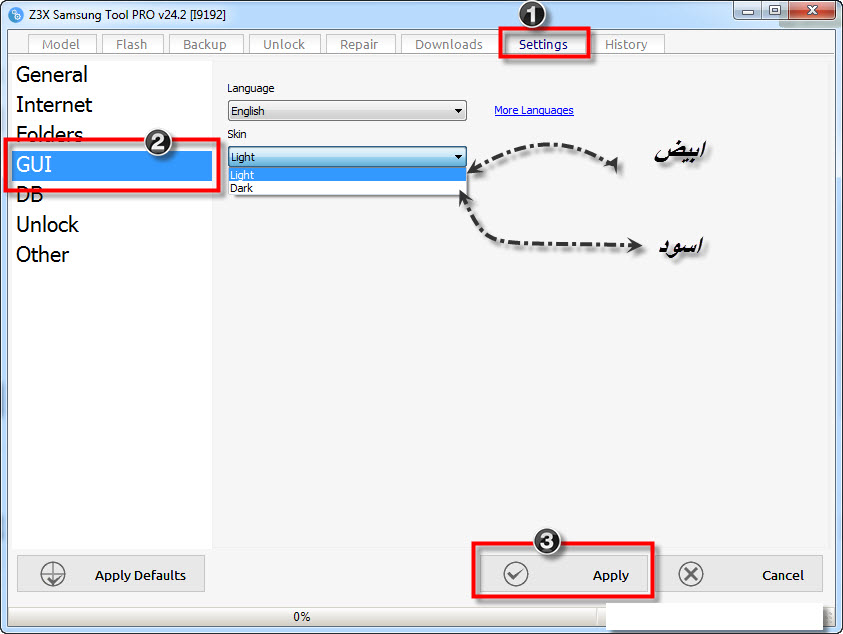
Task: Click the Cancel button label
Action: [783, 575]
